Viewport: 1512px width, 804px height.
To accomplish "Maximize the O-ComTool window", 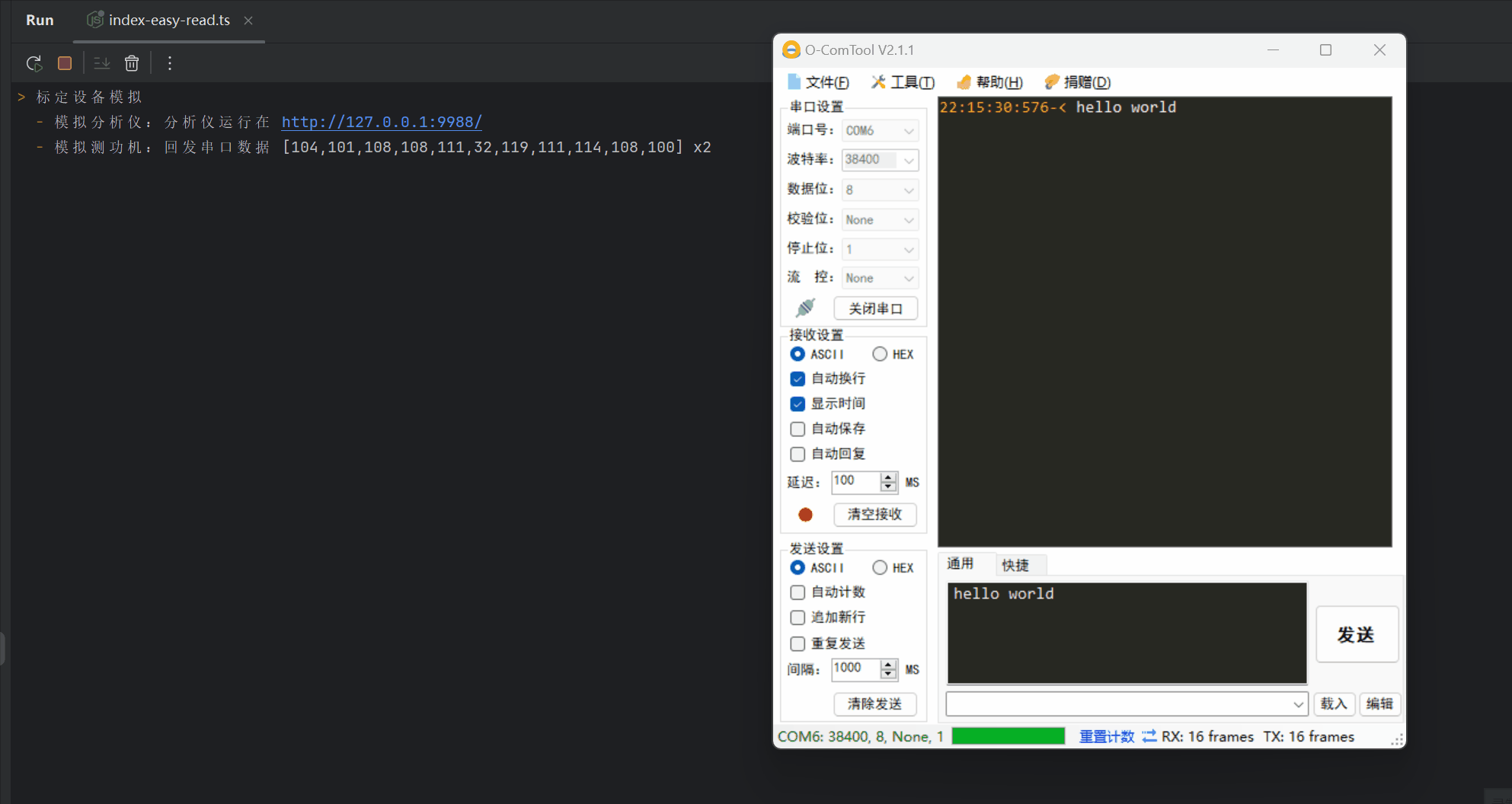I will [x=1325, y=49].
